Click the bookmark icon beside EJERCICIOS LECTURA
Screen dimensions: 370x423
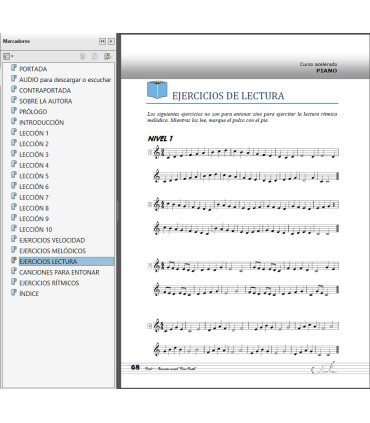pyautogui.click(x=14, y=260)
